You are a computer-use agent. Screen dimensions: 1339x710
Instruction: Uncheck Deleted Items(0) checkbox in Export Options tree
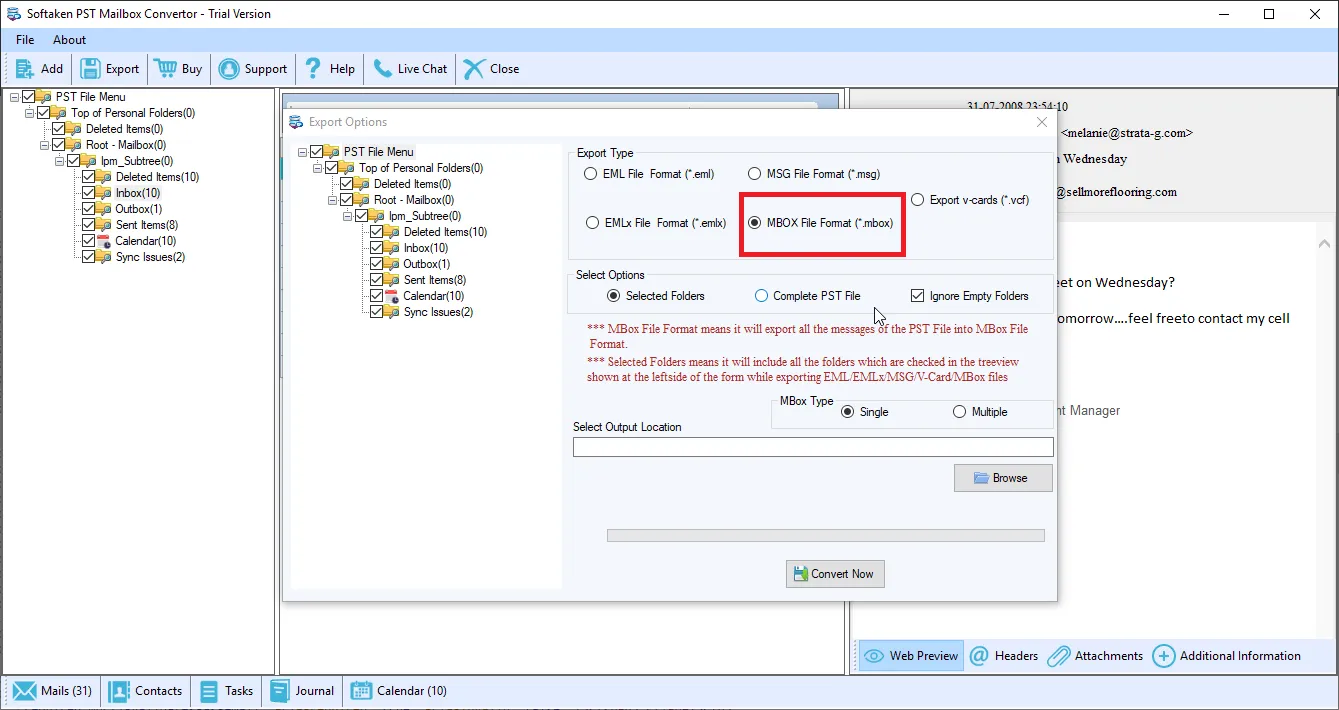pyautogui.click(x=346, y=184)
